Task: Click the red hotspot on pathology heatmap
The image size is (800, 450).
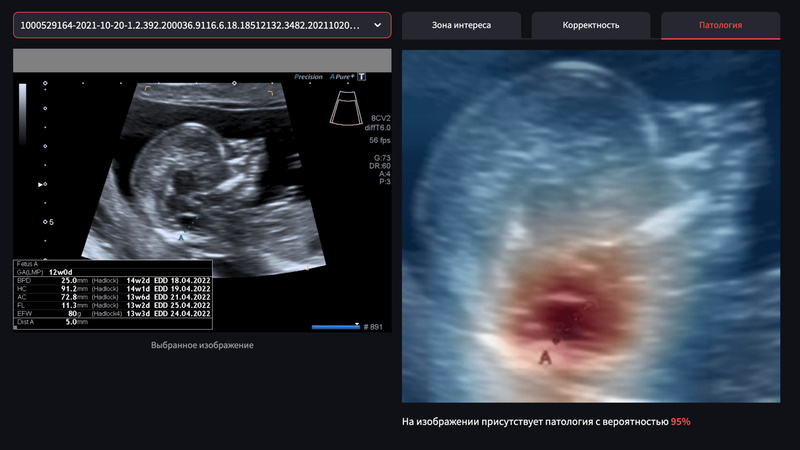Action: (562, 315)
